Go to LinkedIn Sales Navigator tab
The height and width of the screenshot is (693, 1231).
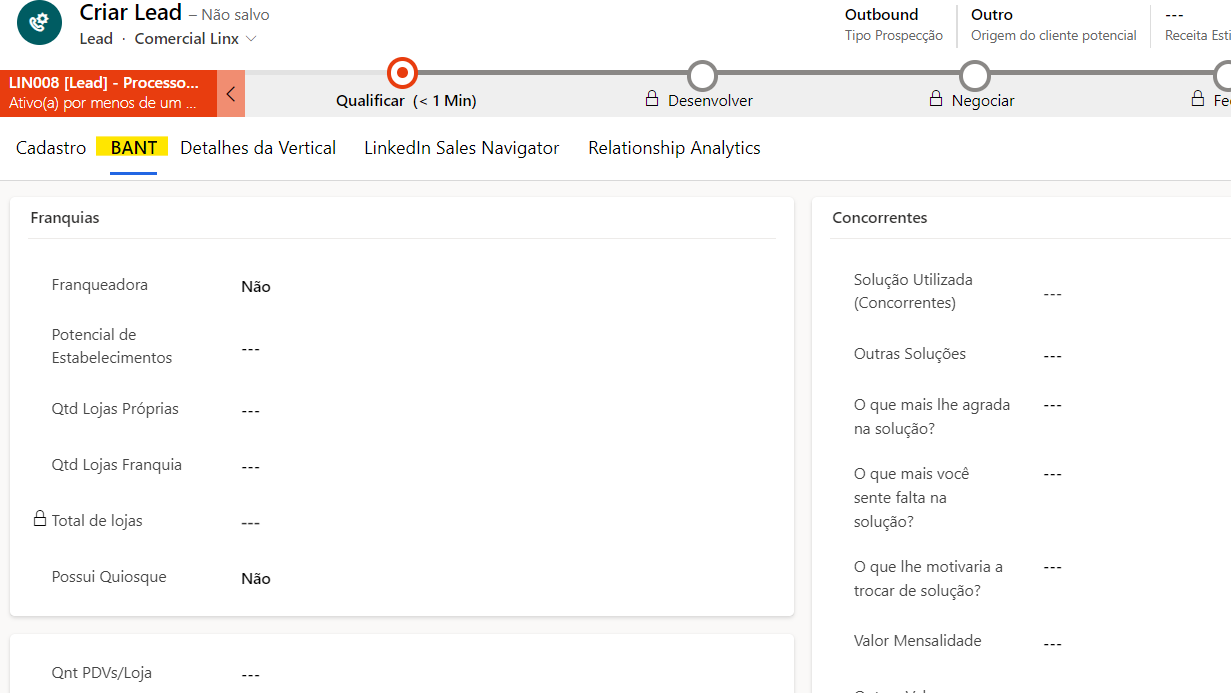pyautogui.click(x=461, y=148)
